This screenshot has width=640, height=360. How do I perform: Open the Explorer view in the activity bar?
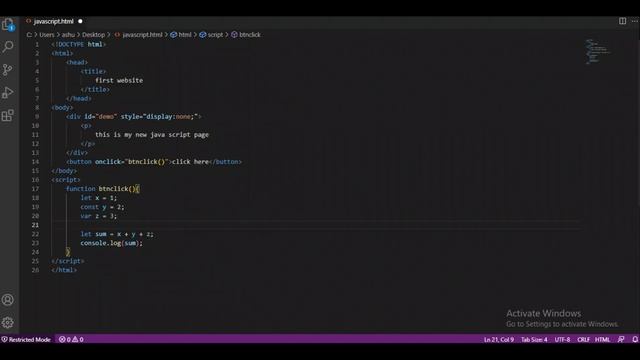pos(8,24)
